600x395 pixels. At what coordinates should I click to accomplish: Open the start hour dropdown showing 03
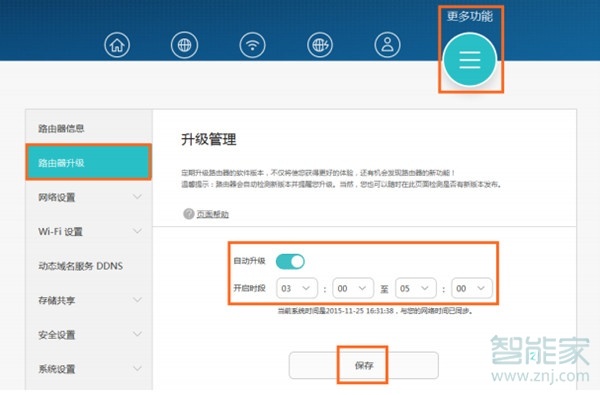click(297, 288)
